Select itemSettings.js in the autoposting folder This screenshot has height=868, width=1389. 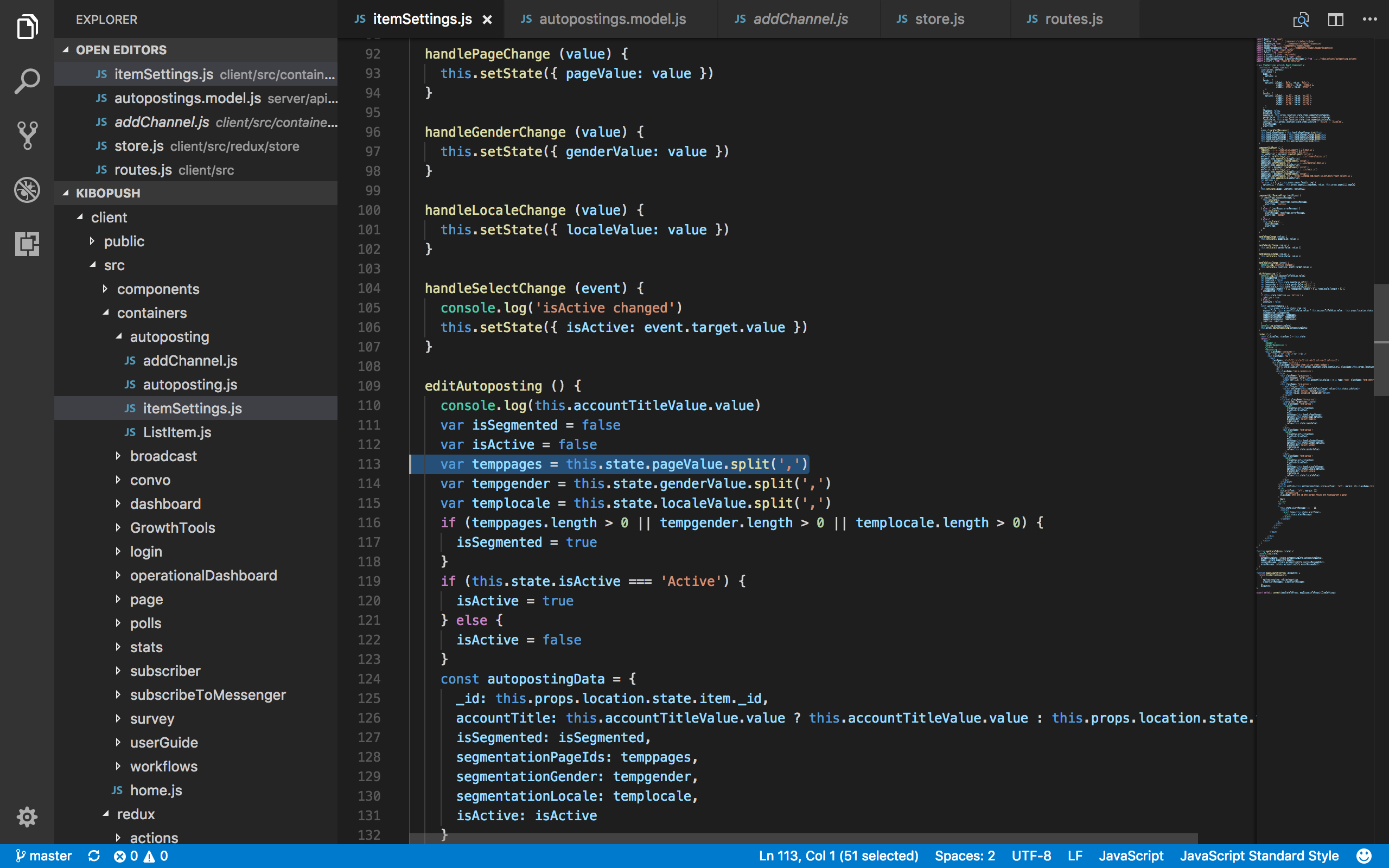coord(196,408)
